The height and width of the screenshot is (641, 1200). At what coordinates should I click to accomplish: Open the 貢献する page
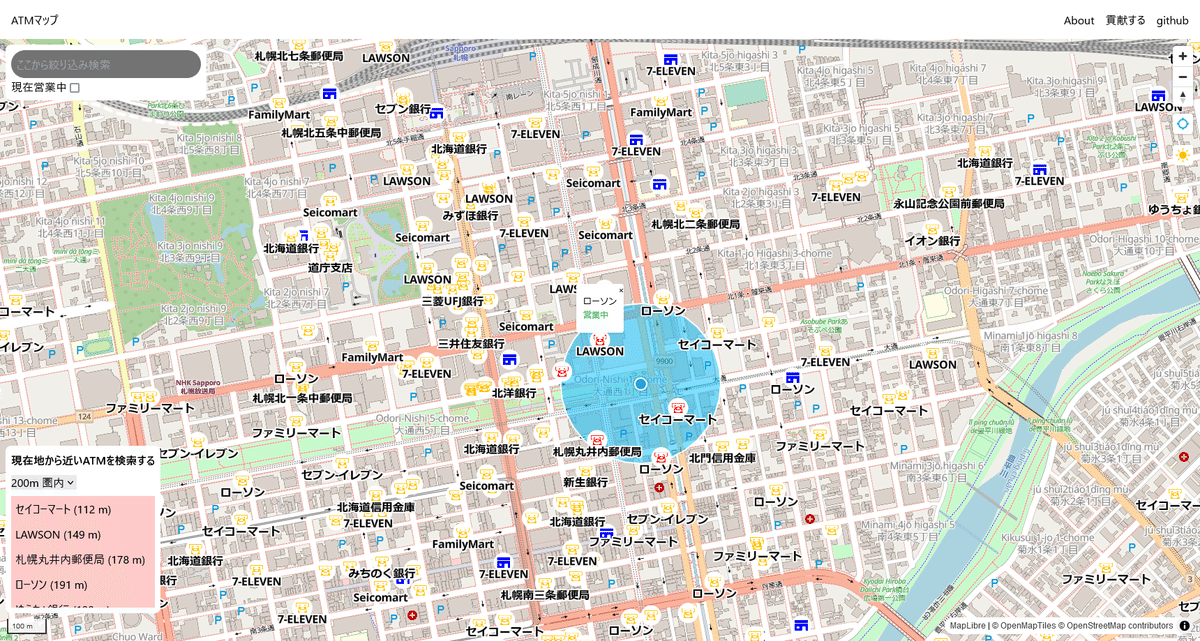tap(1126, 20)
